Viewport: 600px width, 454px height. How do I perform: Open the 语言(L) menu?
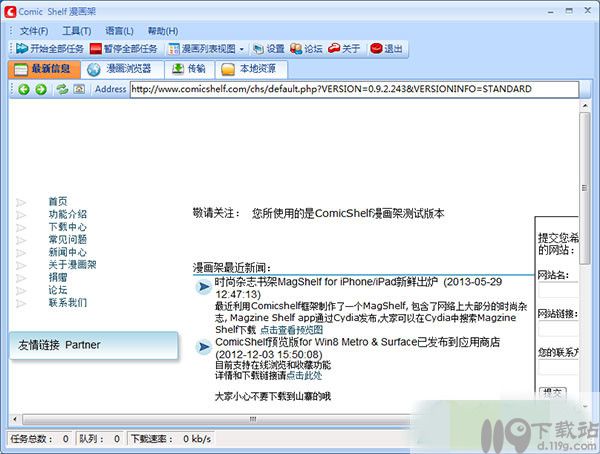point(119,31)
